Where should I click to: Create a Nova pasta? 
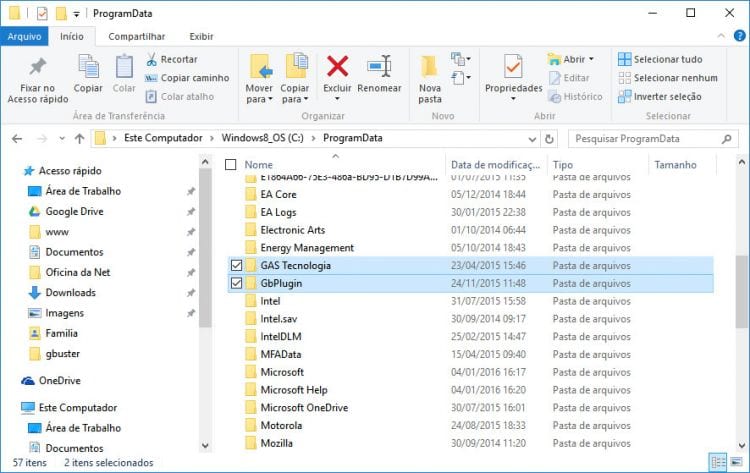430,79
